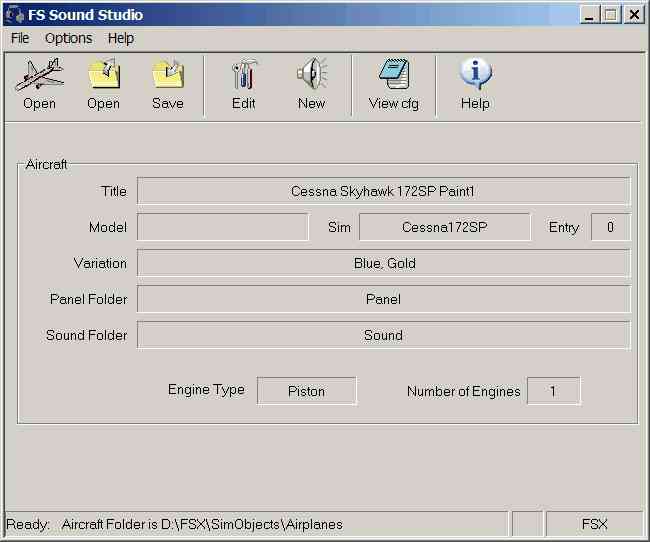Click the Open folder icon
650x542 pixels.
click(104, 73)
